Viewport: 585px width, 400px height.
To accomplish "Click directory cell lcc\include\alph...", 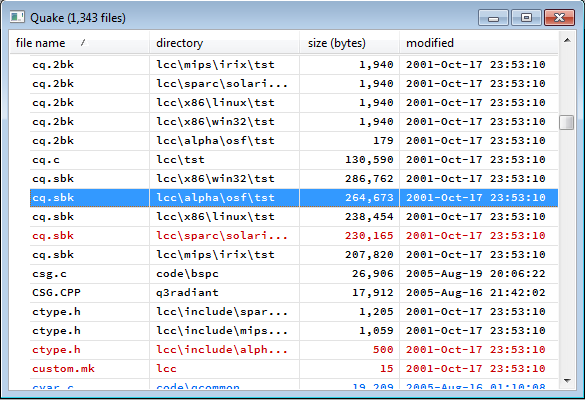I will (222, 350).
